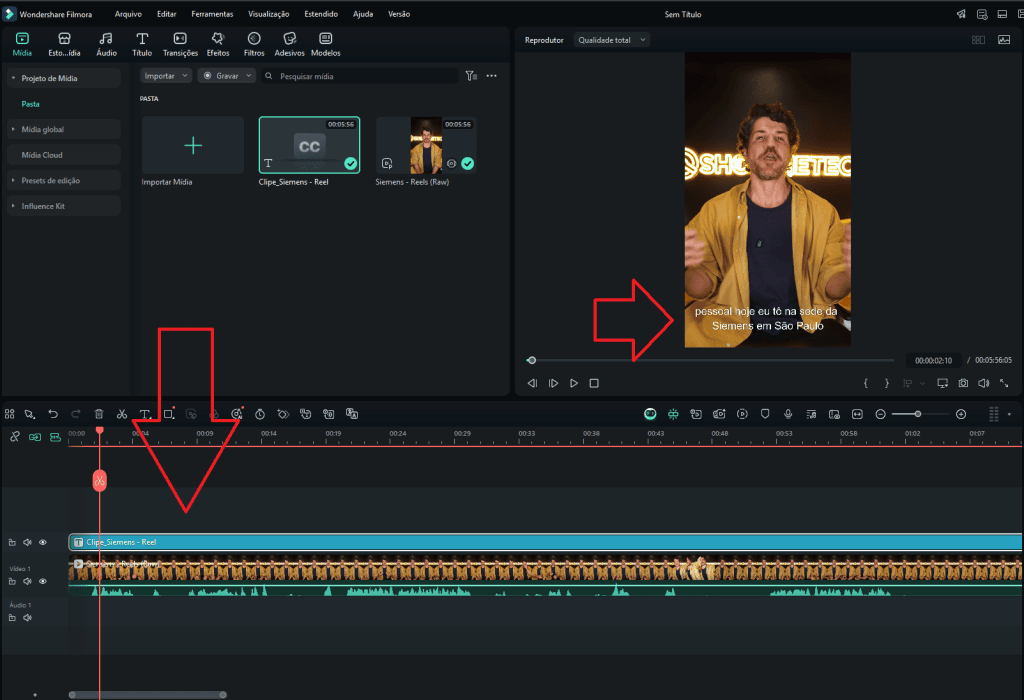Open the keyframe diamond icon in timeline toolbar
Image resolution: width=1024 pixels, height=700 pixels.
pos(283,414)
